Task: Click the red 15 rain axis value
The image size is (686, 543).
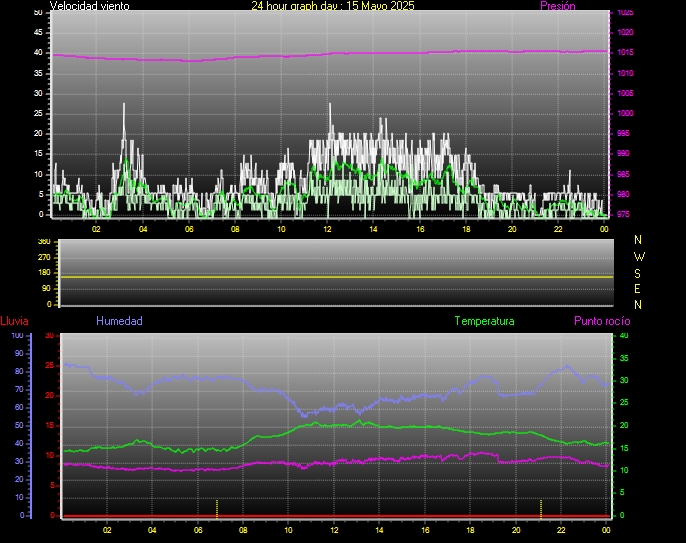Action: click(x=49, y=426)
